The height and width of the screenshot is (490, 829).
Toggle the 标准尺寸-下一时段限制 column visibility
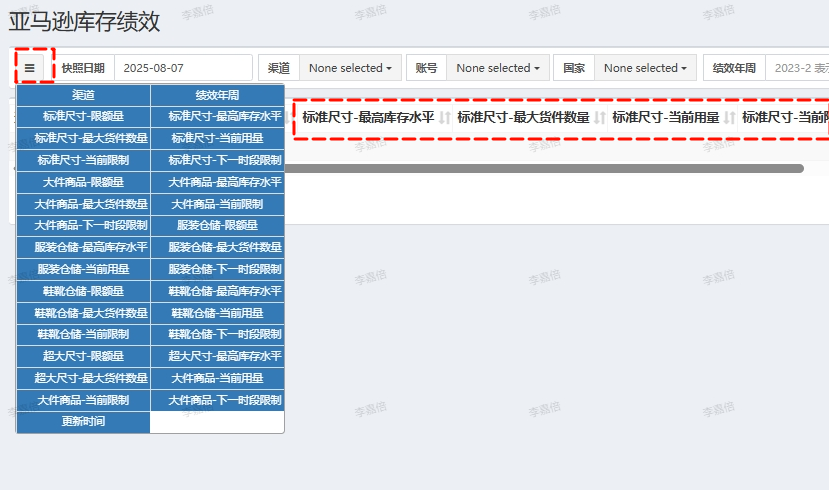coord(217,160)
